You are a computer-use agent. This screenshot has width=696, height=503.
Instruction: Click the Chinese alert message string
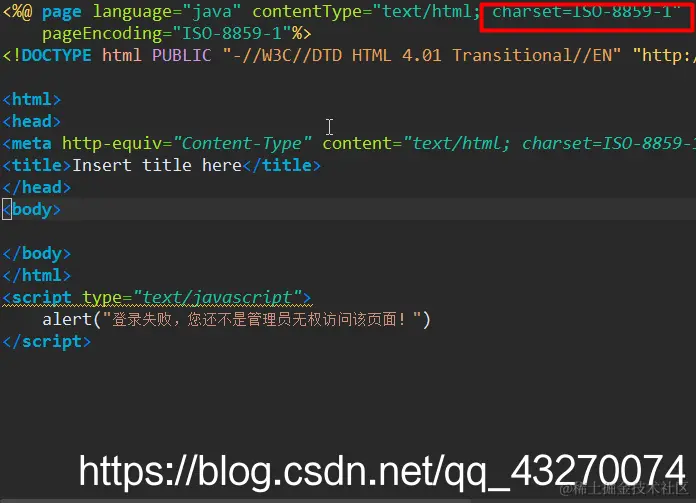point(262,319)
